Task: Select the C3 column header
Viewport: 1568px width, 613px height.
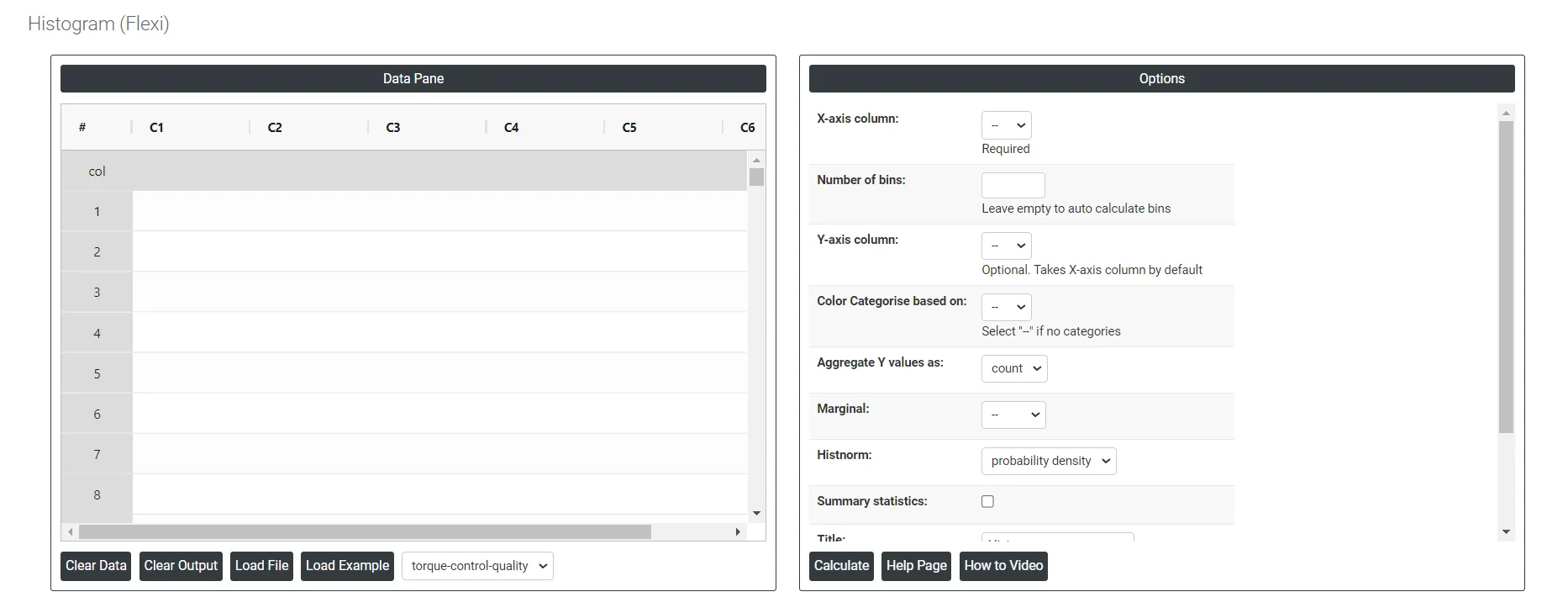Action: coord(392,128)
